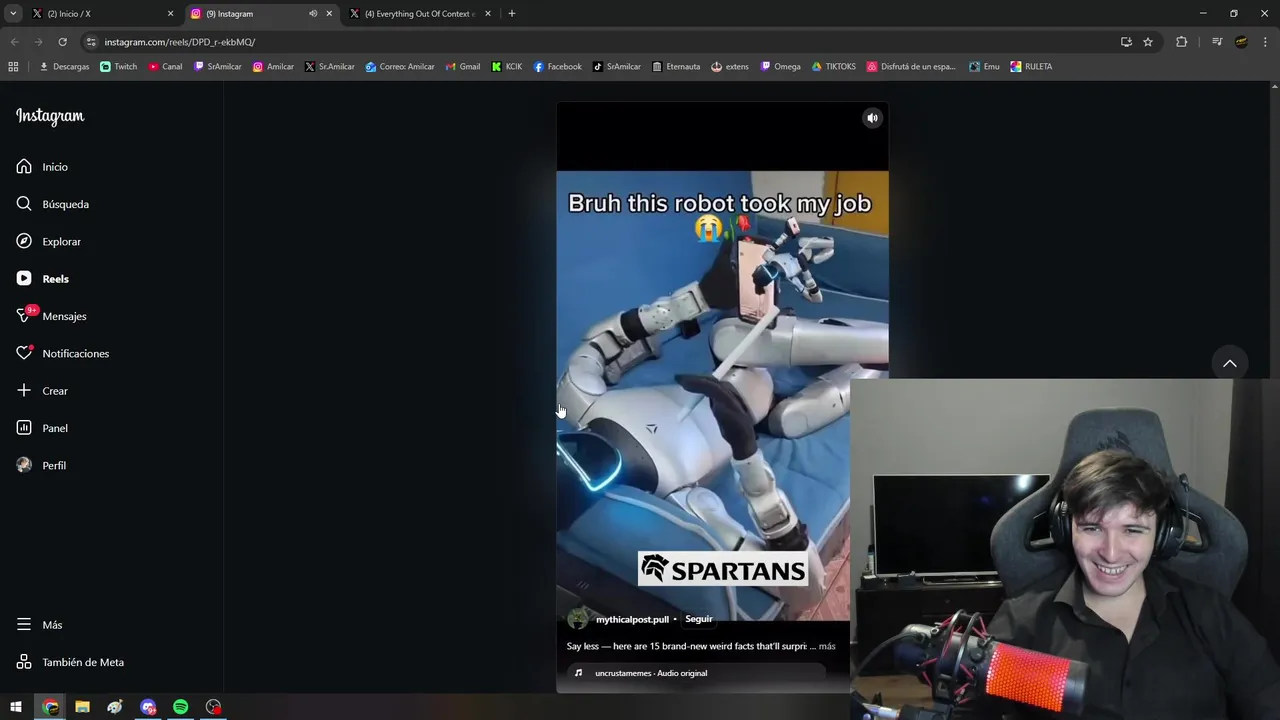Open the KCIK bookmark
The height and width of the screenshot is (720, 1280).
pos(507,67)
